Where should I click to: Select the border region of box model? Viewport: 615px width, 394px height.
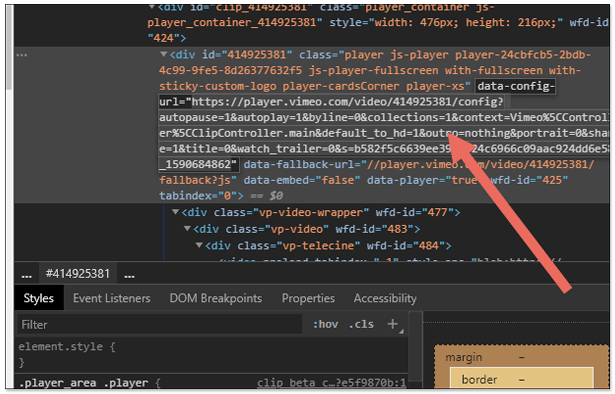click(479, 379)
